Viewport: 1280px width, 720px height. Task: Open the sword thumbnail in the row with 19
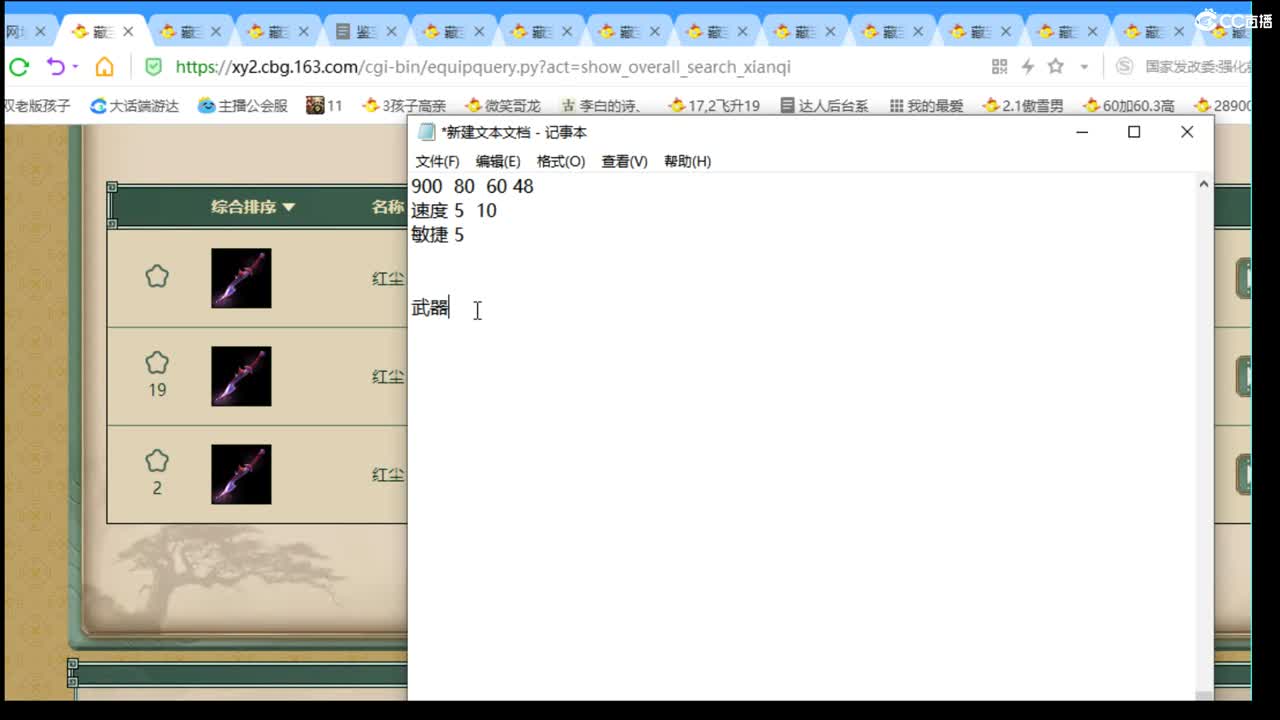pos(241,376)
